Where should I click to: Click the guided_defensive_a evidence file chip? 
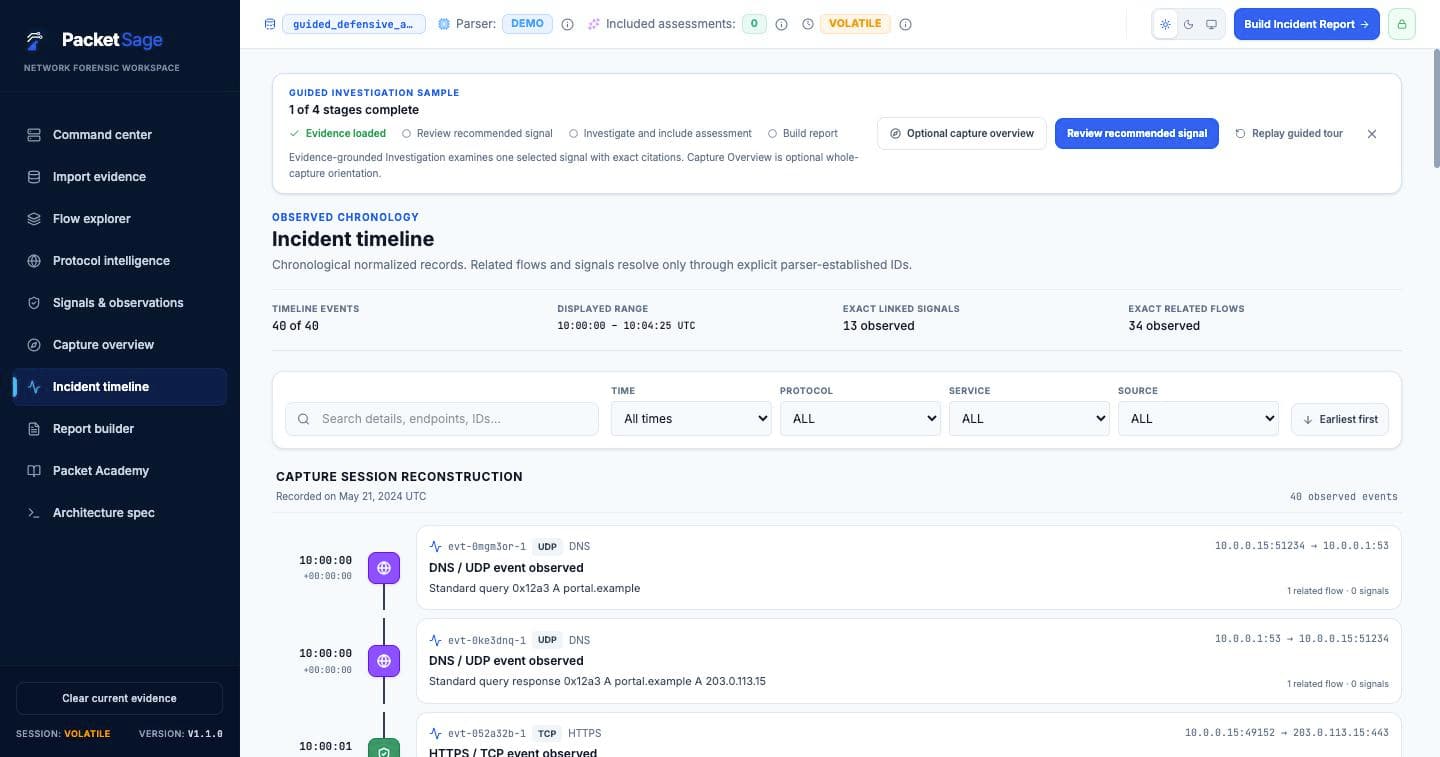[x=354, y=24]
